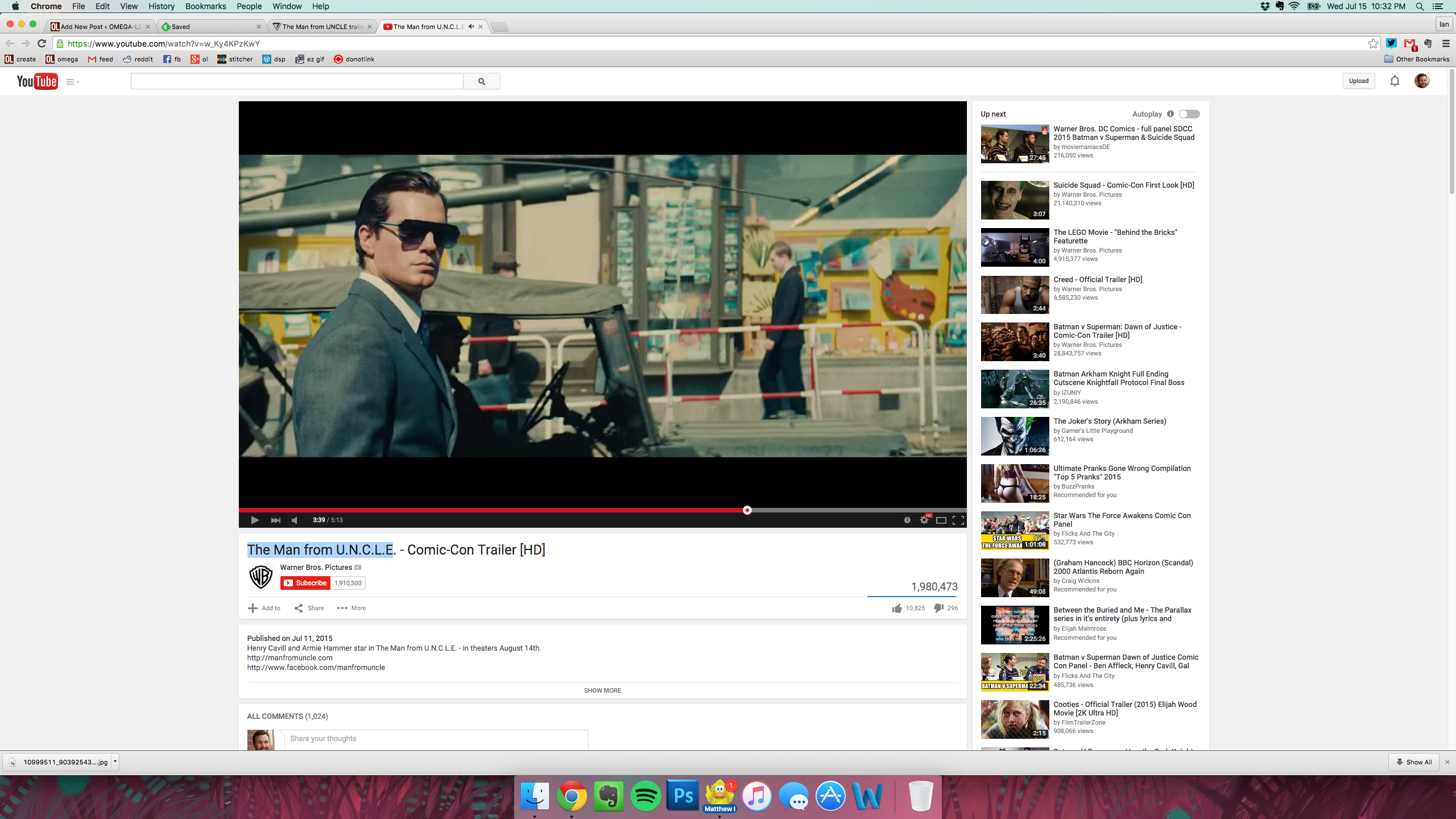Viewport: 1456px width, 819px height.
Task: Switch to the Saved tab
Action: pos(212,26)
